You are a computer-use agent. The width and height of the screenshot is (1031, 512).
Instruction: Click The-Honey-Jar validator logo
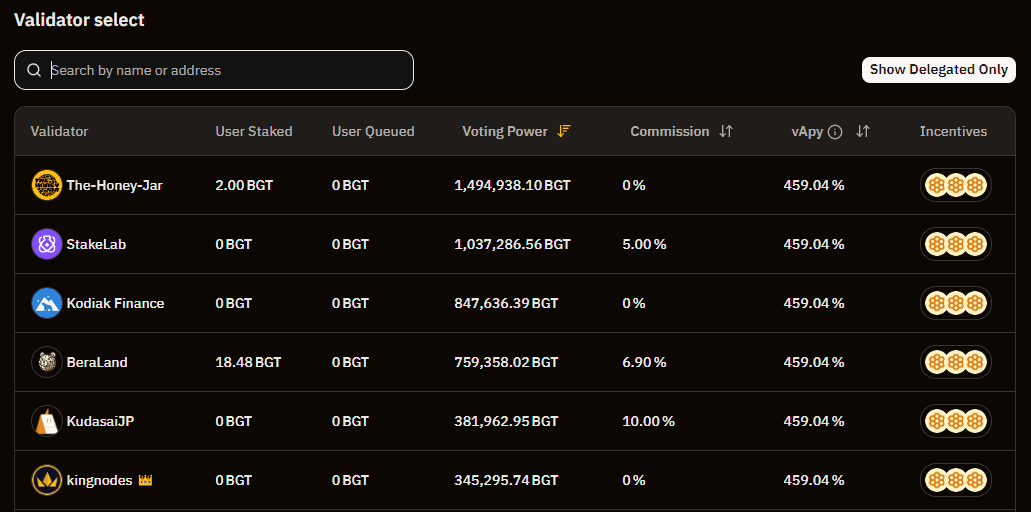pyautogui.click(x=47, y=185)
